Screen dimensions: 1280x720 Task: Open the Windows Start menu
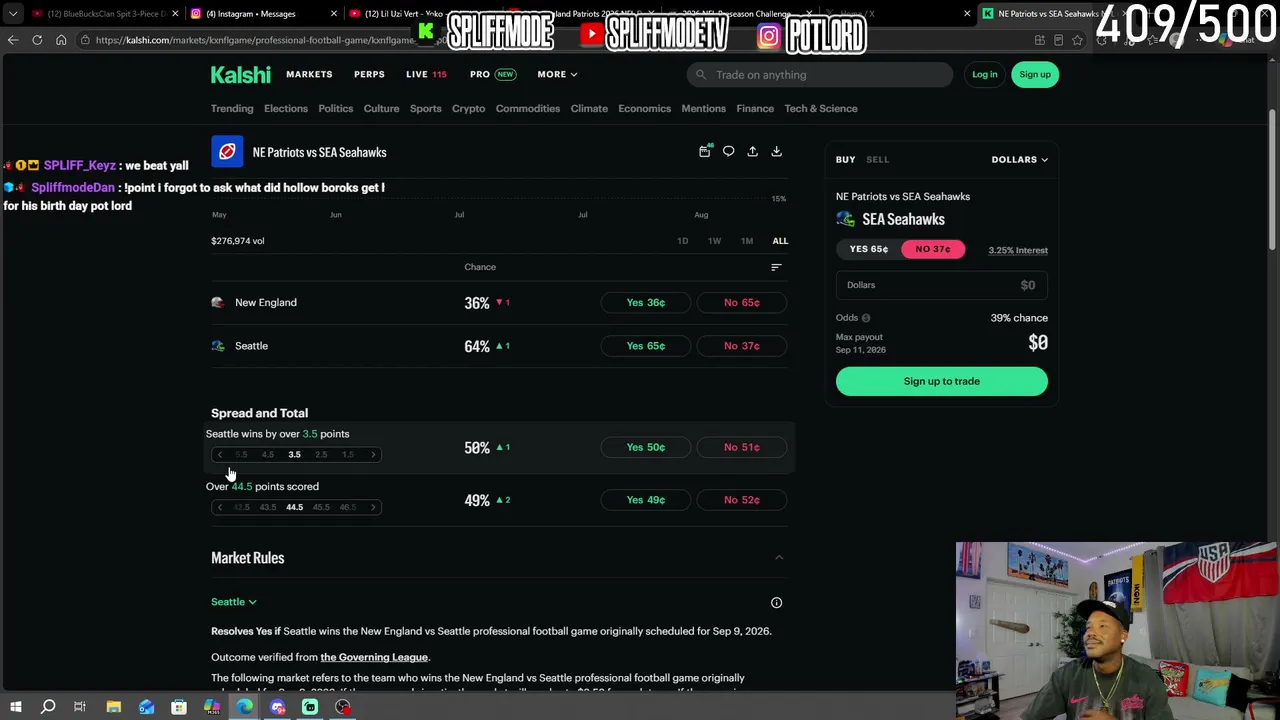(16, 707)
